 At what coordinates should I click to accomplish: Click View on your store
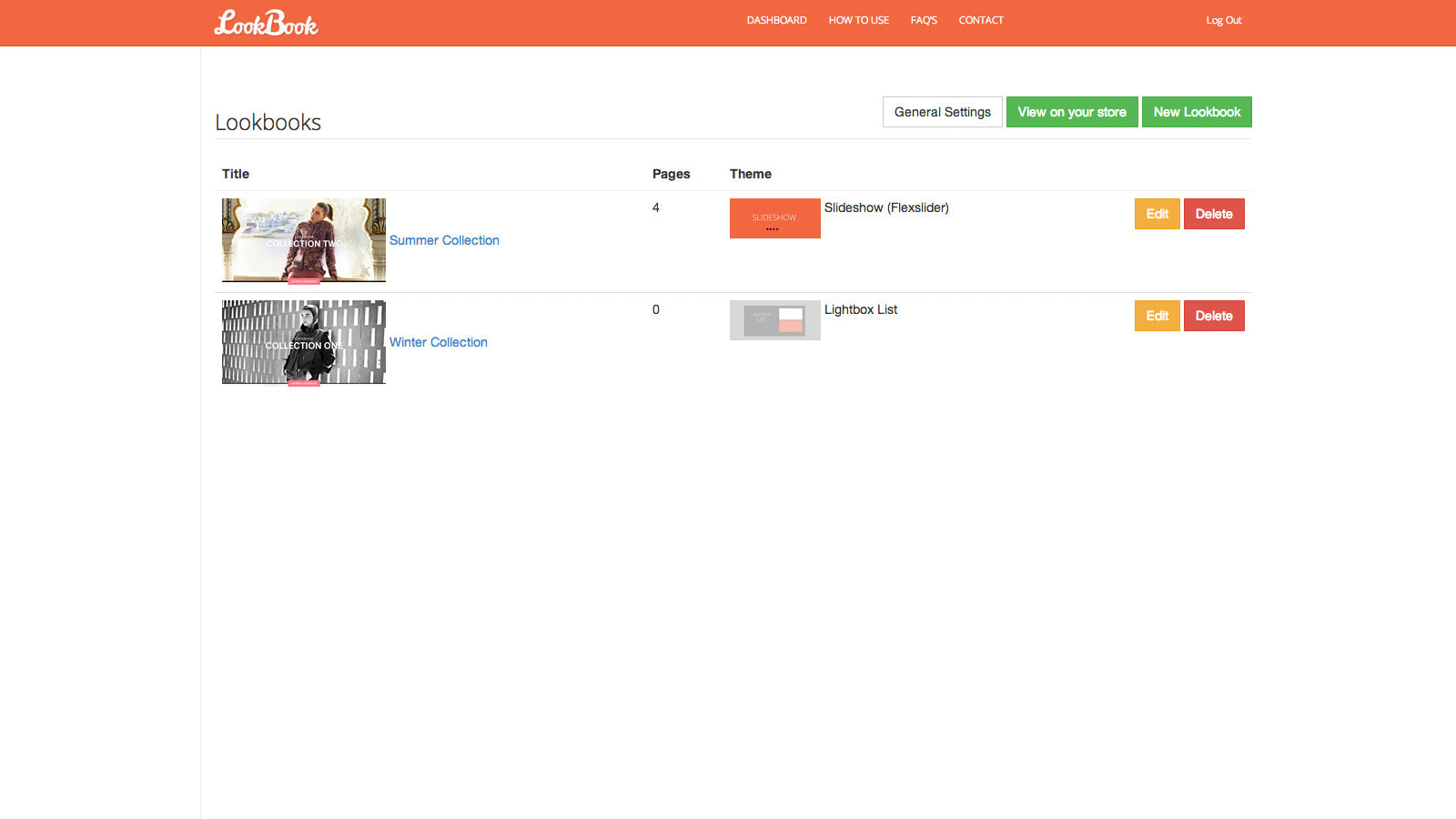[1072, 112]
